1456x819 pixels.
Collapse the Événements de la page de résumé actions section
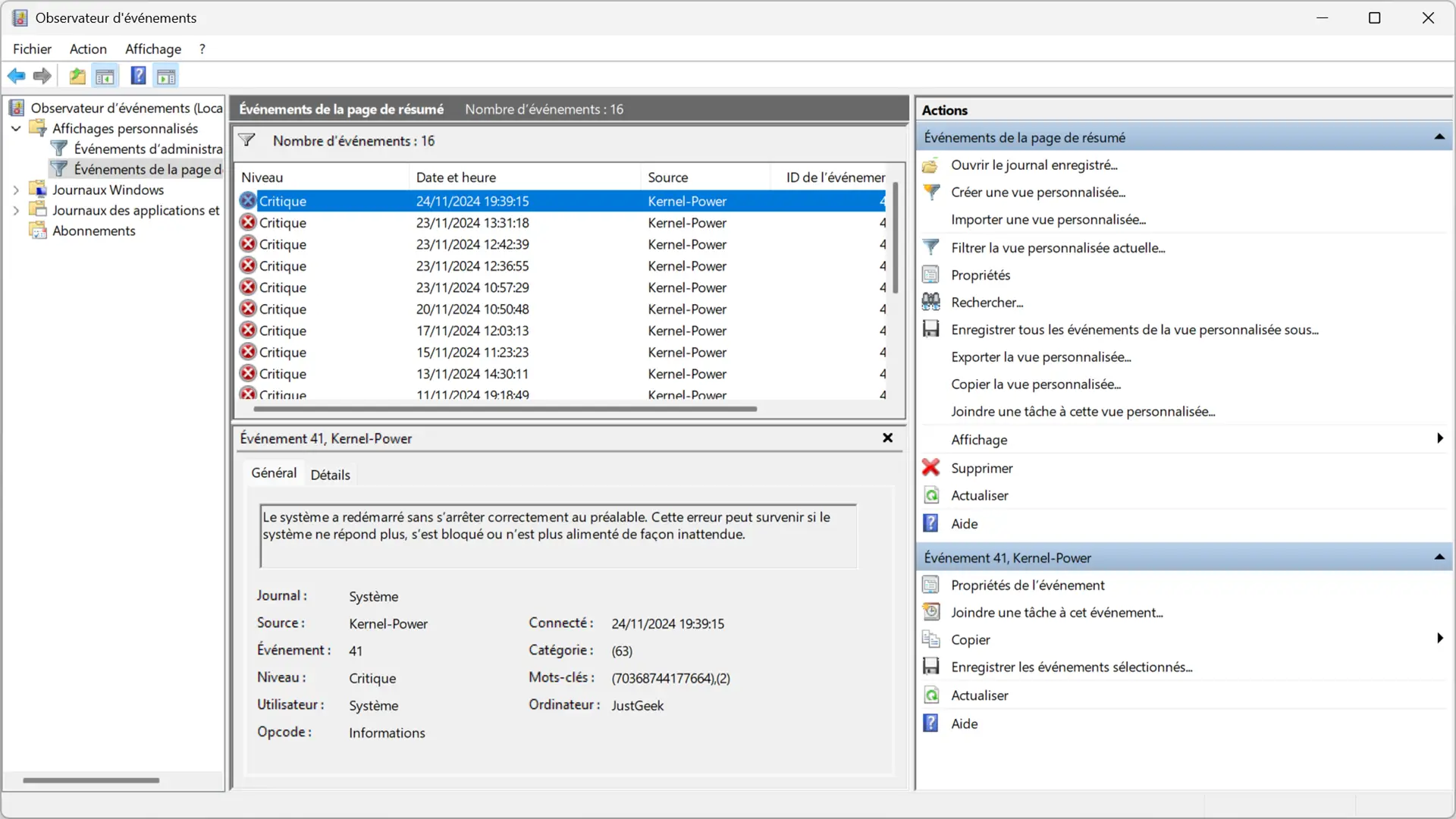coord(1439,137)
